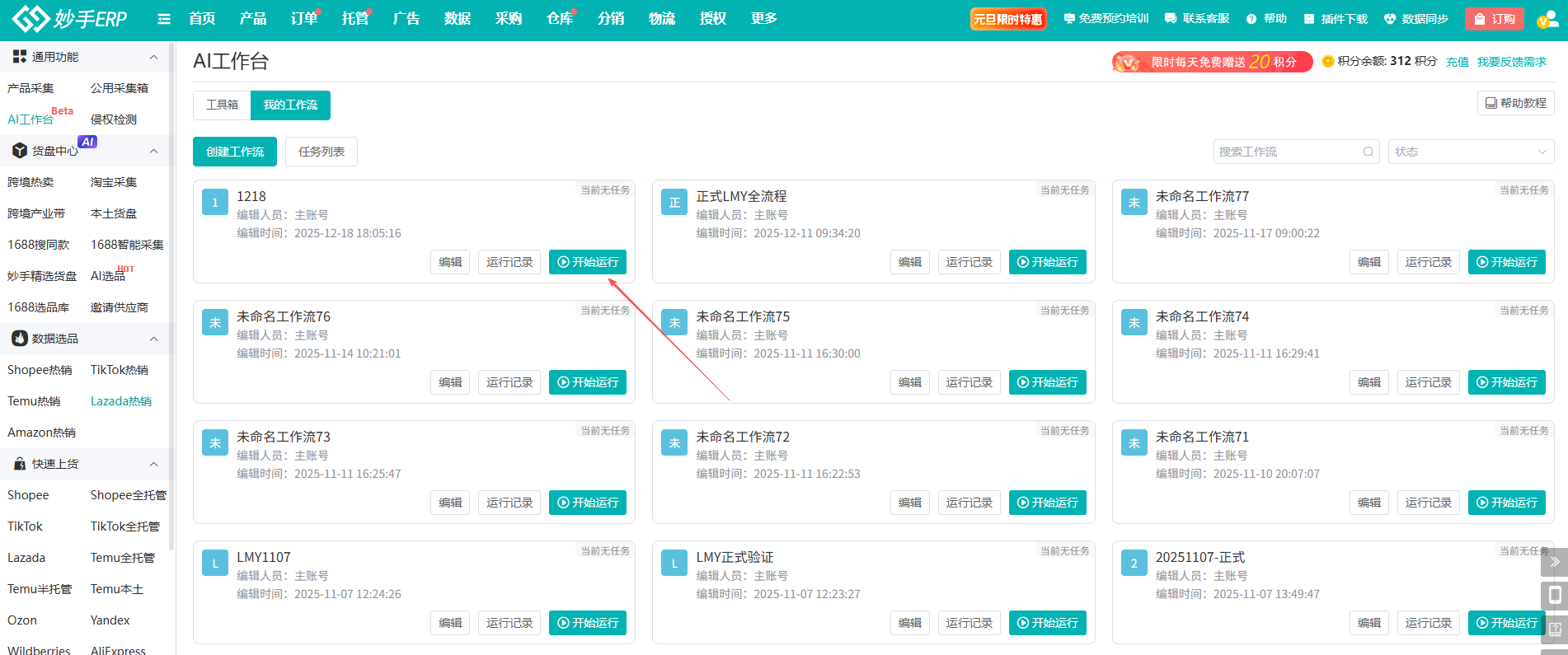
Task: Open the 帮助教程 button
Action: click(1515, 103)
